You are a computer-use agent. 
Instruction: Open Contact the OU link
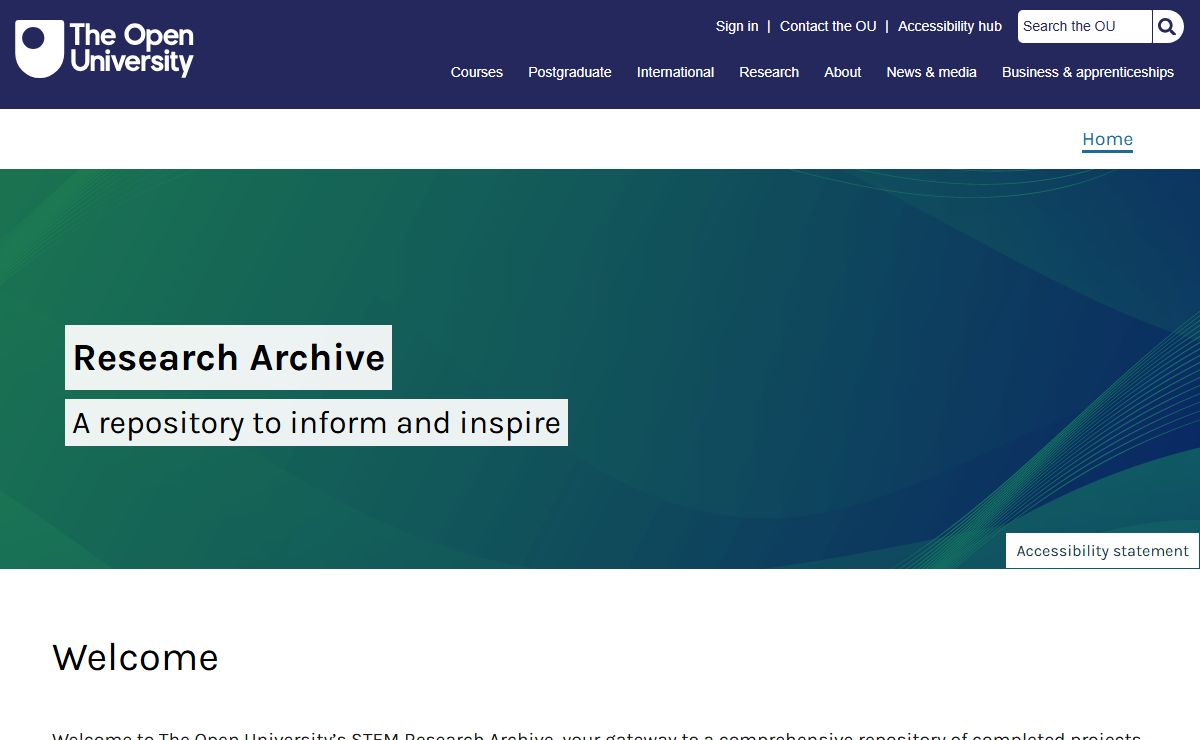tap(828, 27)
